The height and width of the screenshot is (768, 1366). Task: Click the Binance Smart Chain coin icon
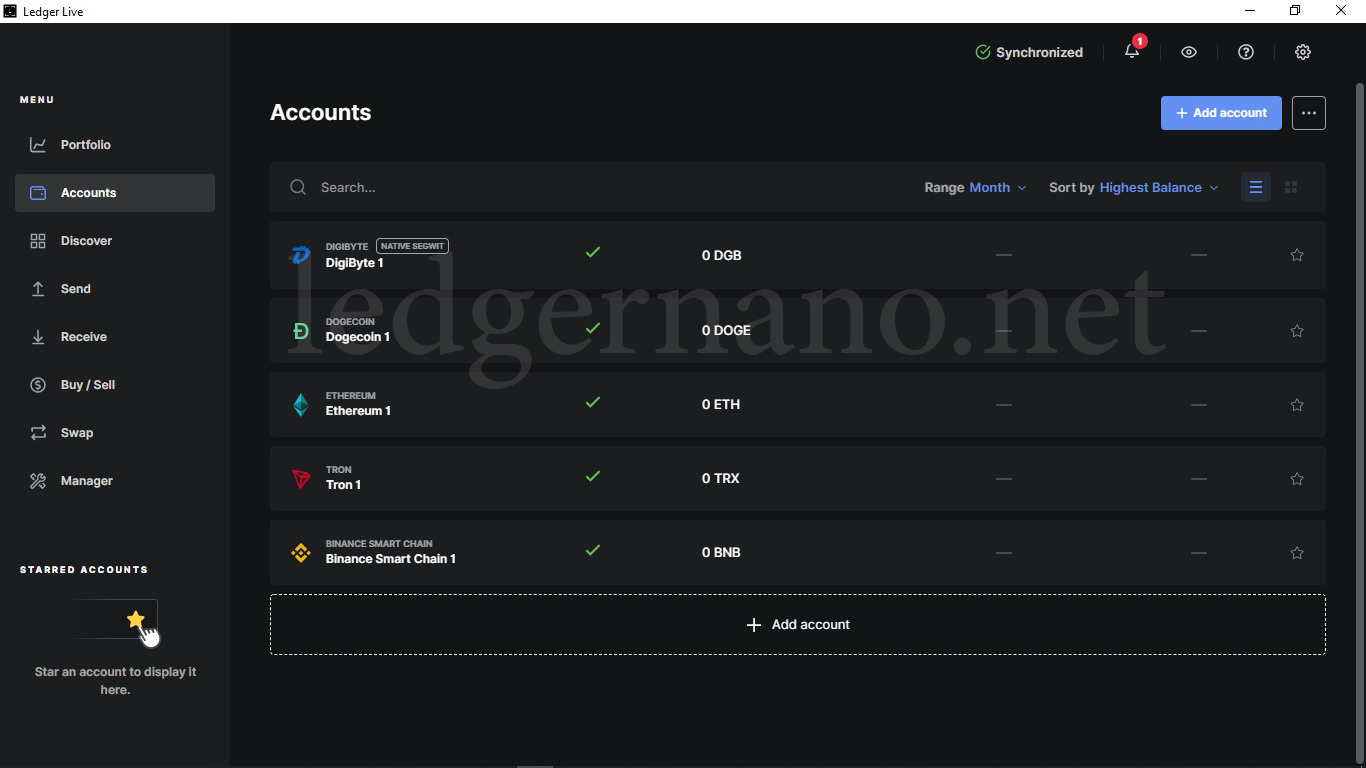[x=300, y=553]
